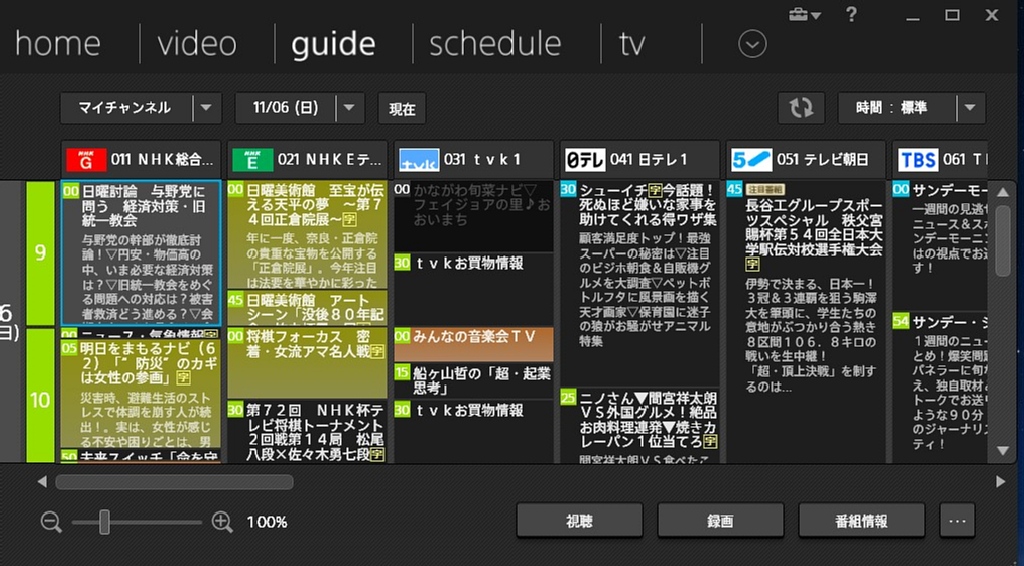Select かながわ旬菜ナビ program
The image size is (1024, 566).
pyautogui.click(x=473, y=216)
